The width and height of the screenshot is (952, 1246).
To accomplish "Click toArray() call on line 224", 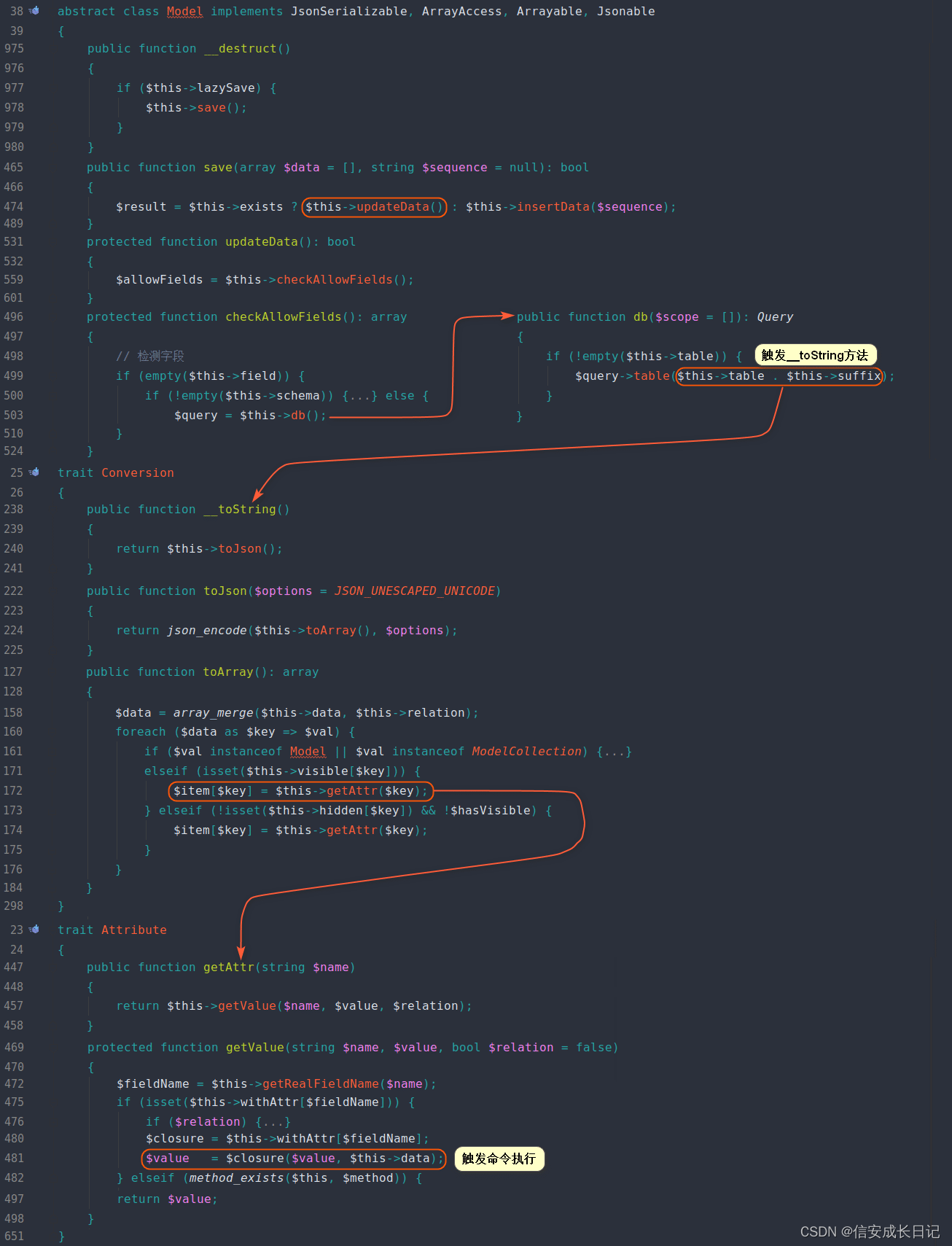I will pyautogui.click(x=331, y=631).
